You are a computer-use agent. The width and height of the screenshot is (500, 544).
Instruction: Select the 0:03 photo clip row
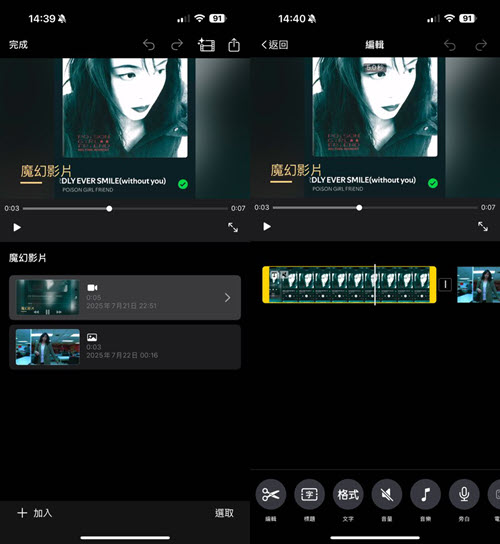click(x=125, y=347)
